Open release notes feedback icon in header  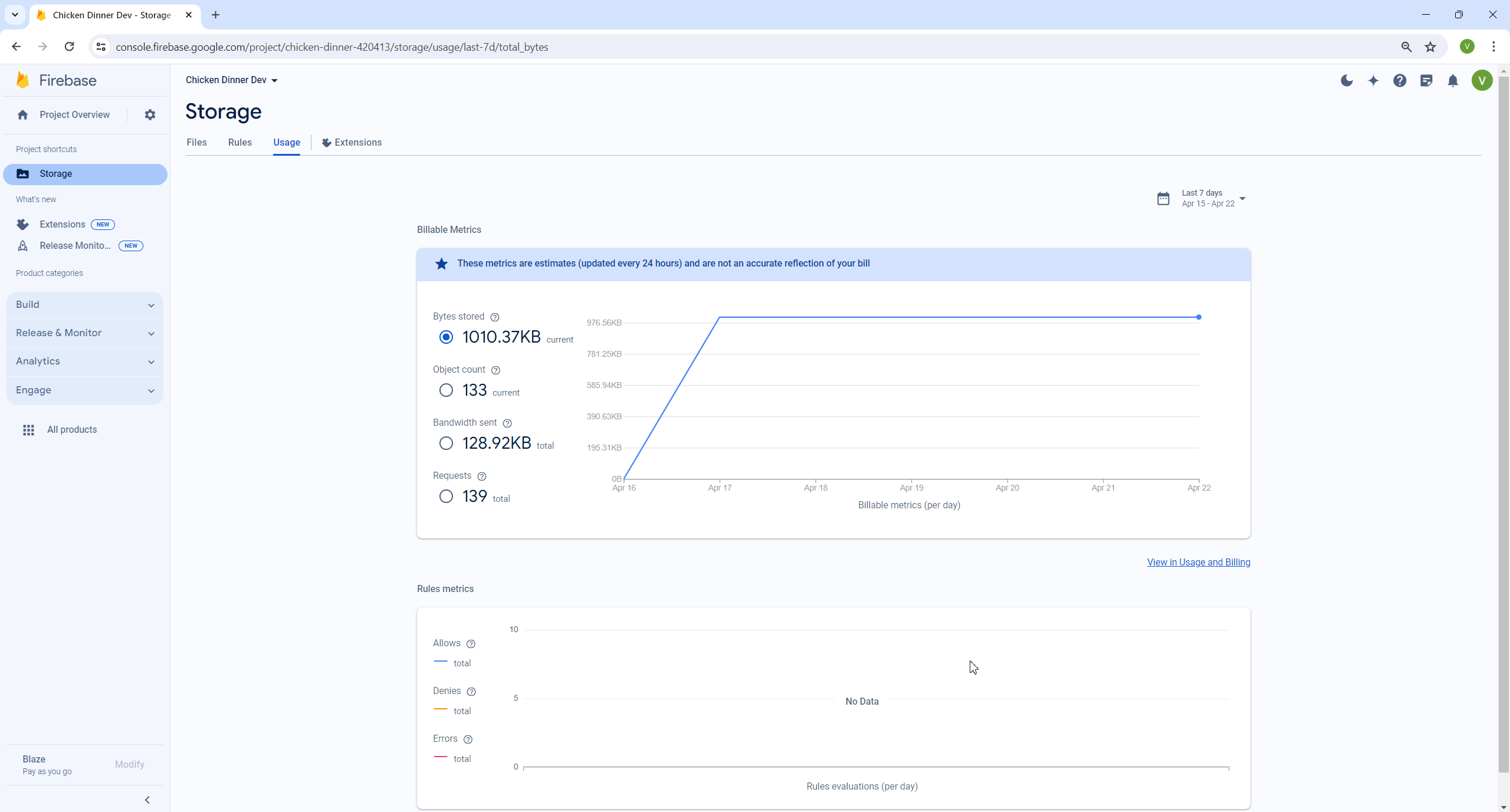(1426, 81)
